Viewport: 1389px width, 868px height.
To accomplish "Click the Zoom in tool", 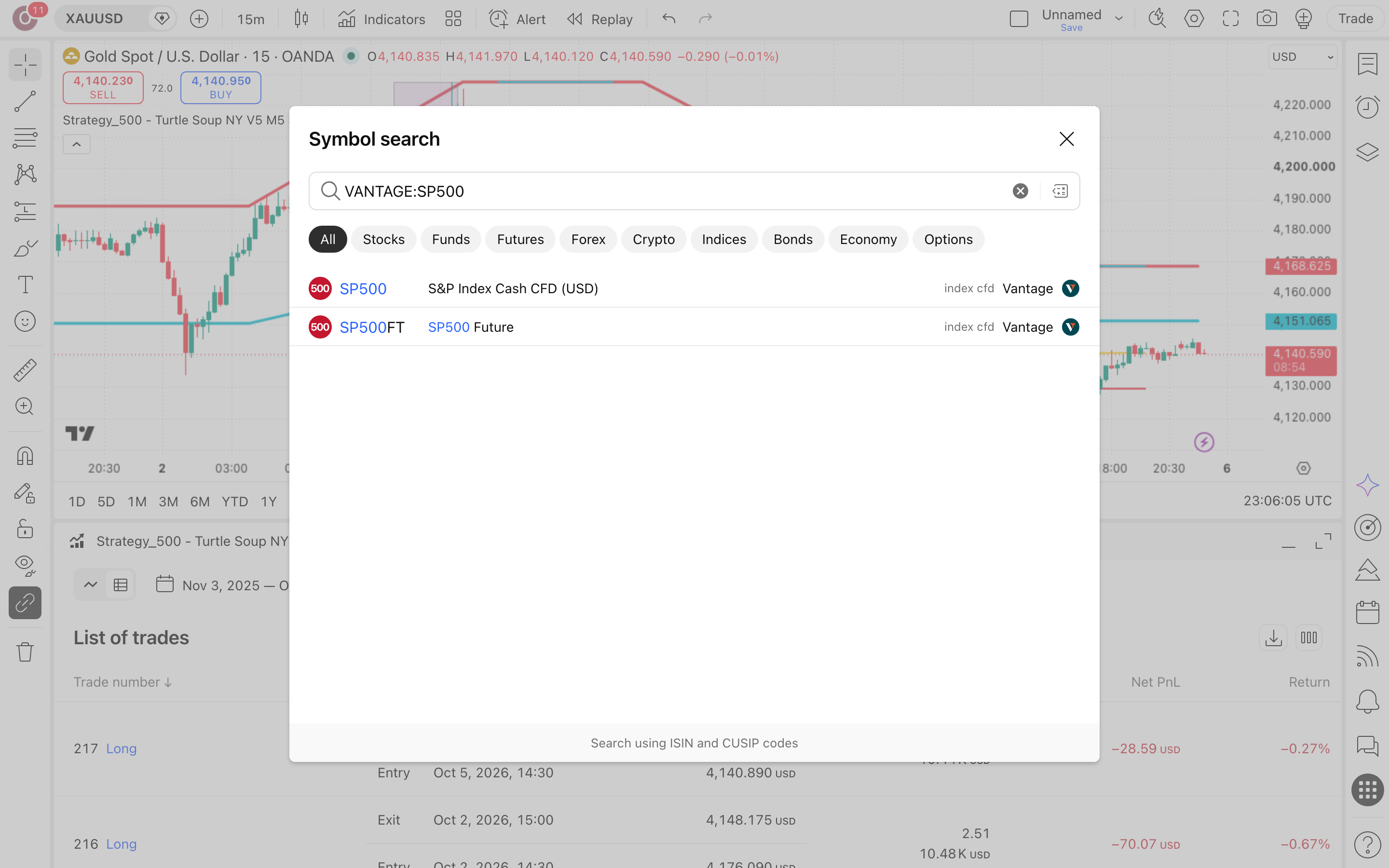I will 25,407.
